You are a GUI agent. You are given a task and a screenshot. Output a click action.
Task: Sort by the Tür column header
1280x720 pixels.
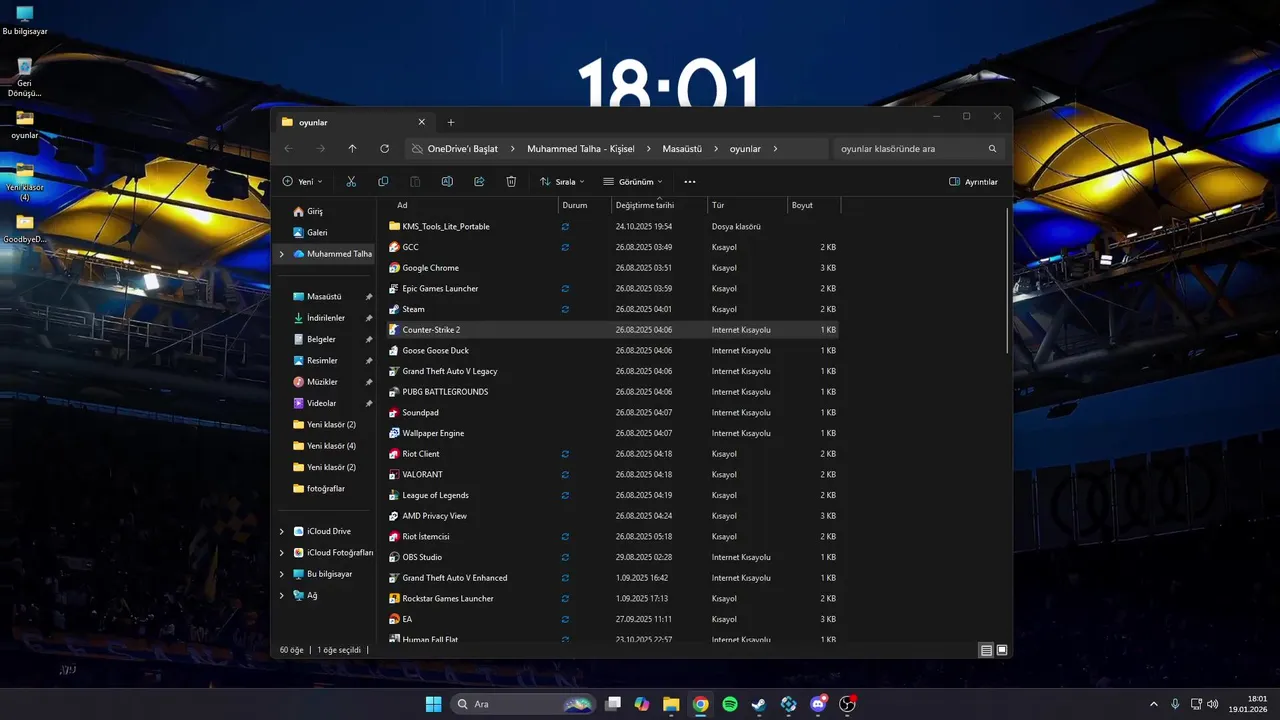[747, 205]
